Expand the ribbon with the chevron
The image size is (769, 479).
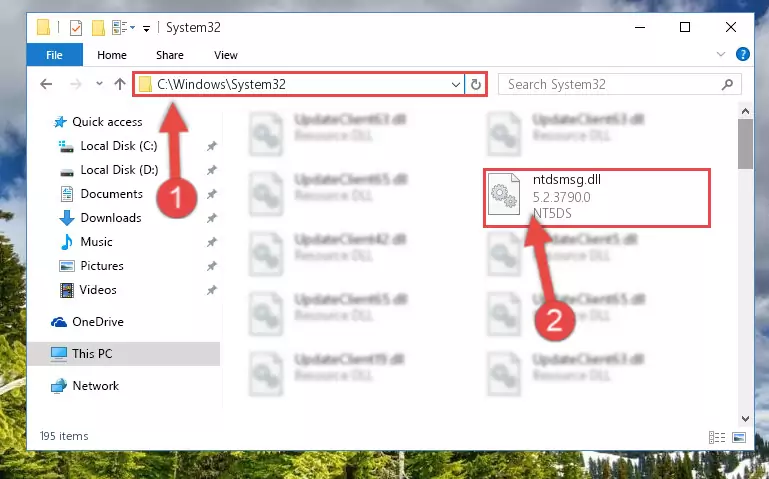(721, 54)
